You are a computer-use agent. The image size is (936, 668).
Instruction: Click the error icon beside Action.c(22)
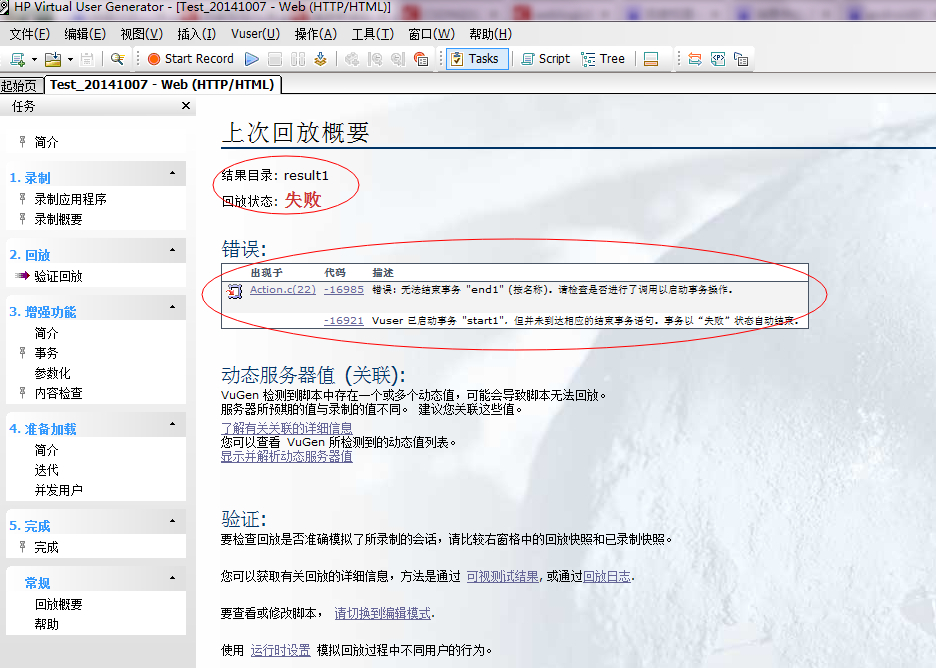235,291
